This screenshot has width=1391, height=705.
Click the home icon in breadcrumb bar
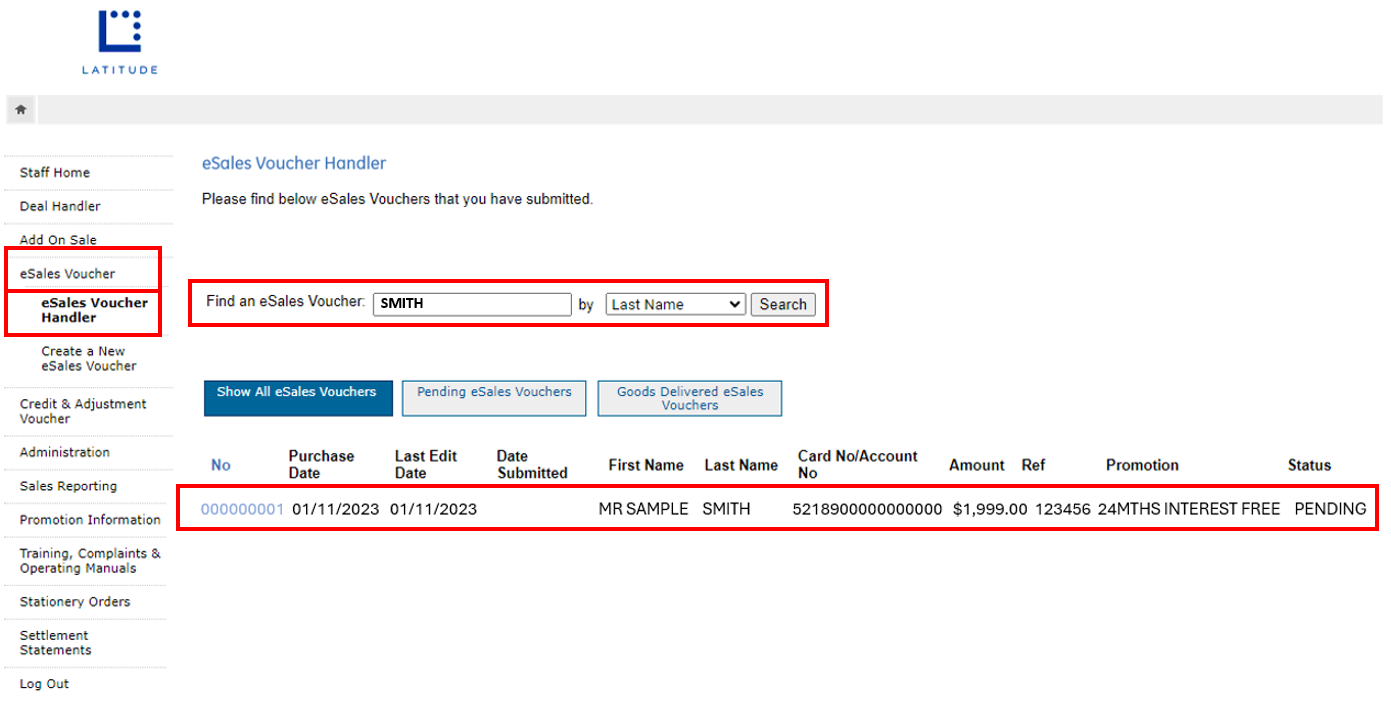click(20, 110)
